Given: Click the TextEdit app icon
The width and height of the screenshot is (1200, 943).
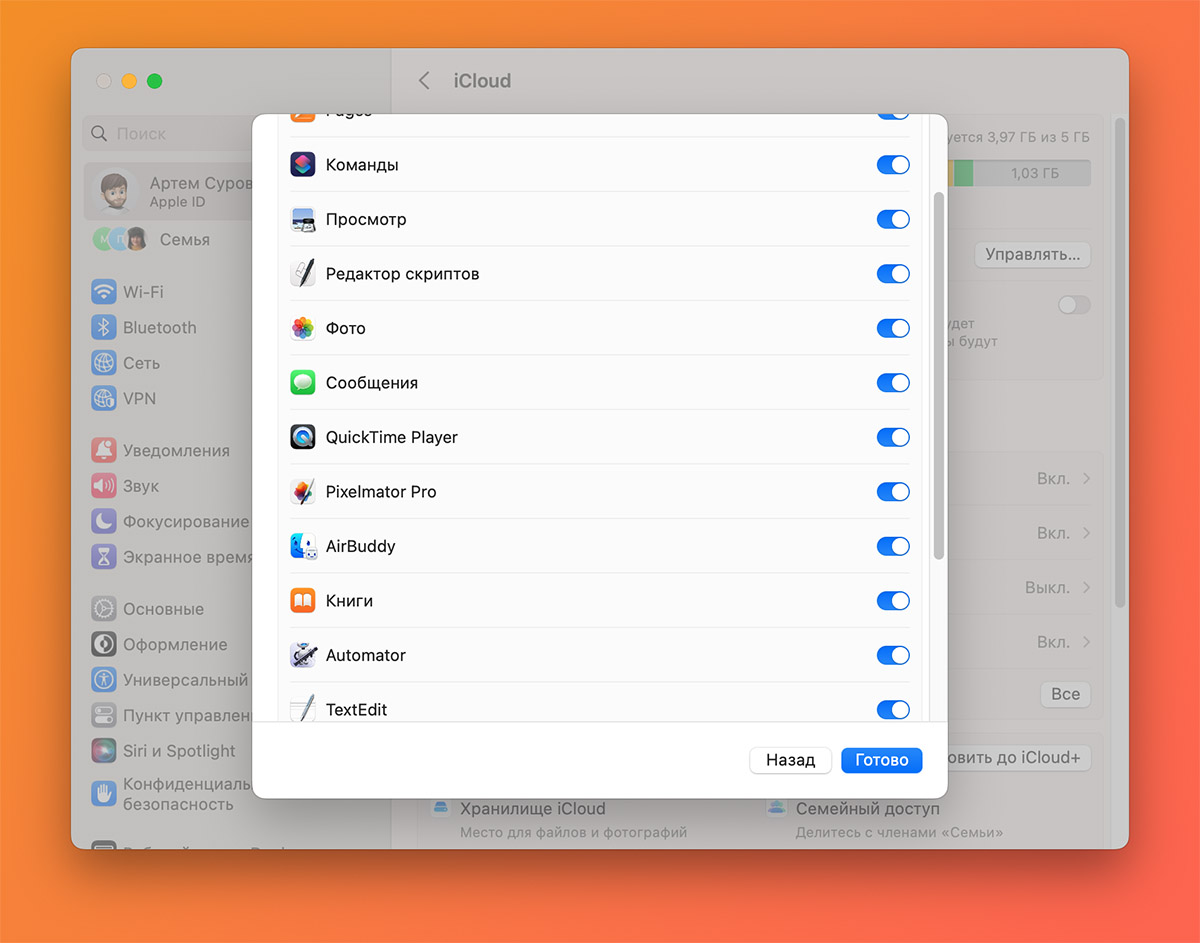Looking at the screenshot, I should click(x=303, y=708).
